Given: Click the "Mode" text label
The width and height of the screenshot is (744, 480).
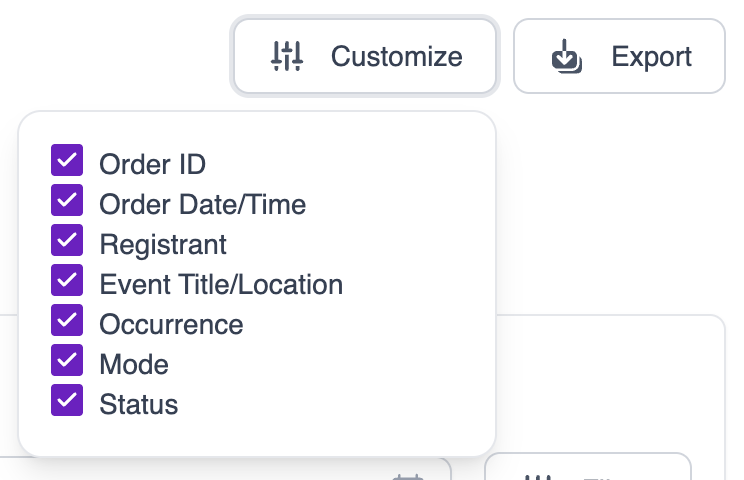Looking at the screenshot, I should (134, 364).
